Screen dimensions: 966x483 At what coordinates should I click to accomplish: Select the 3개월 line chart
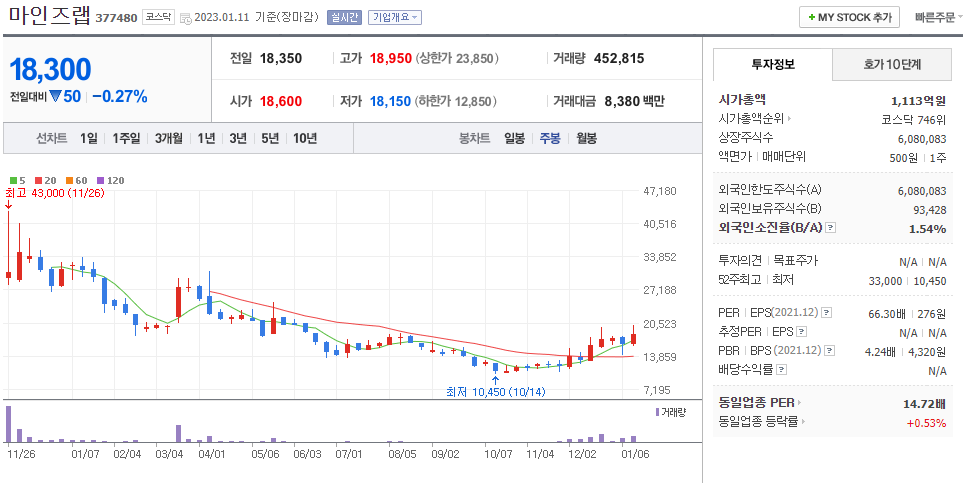point(168,138)
